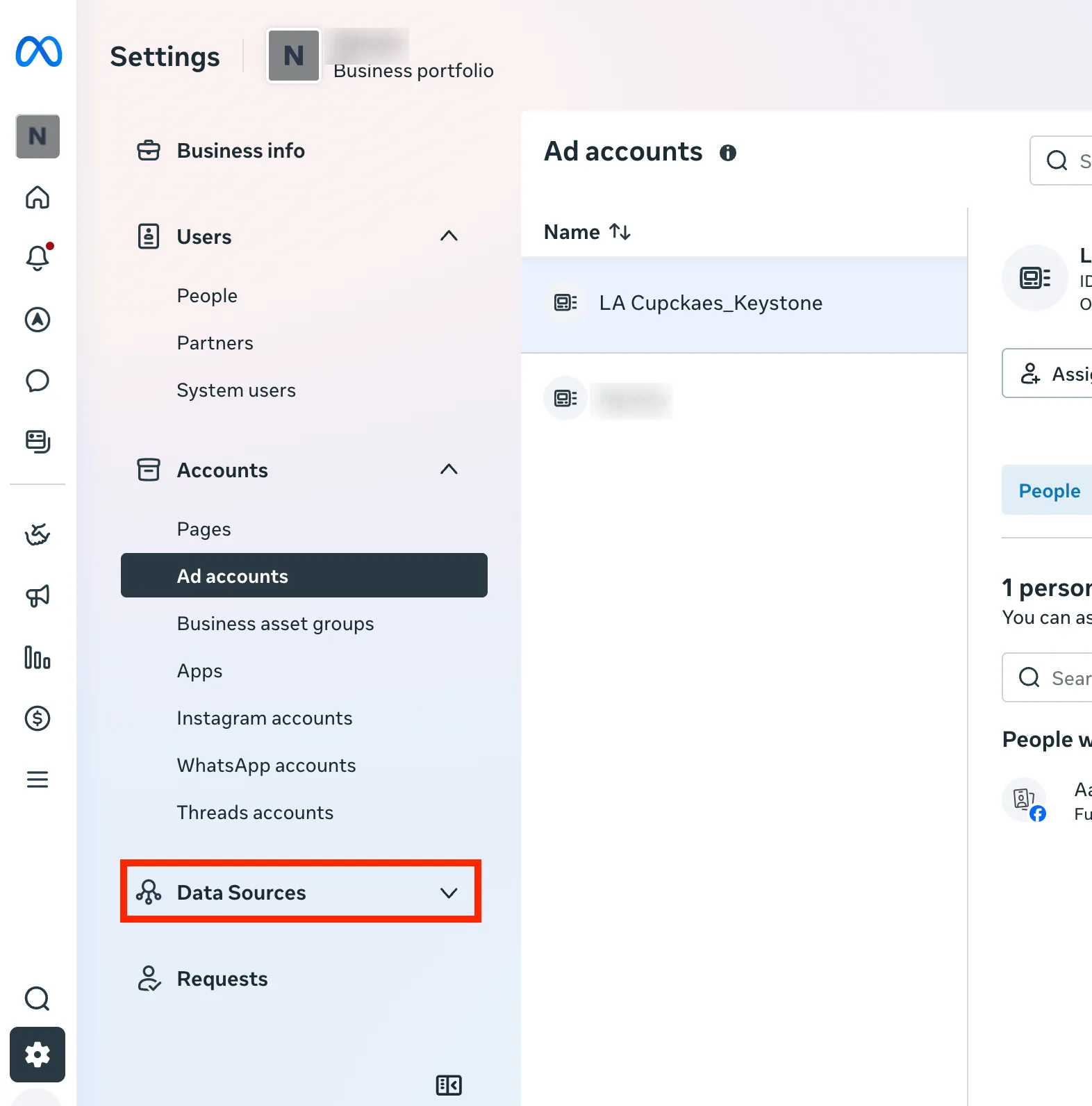Click the Ad accounts info icon

coord(728,153)
